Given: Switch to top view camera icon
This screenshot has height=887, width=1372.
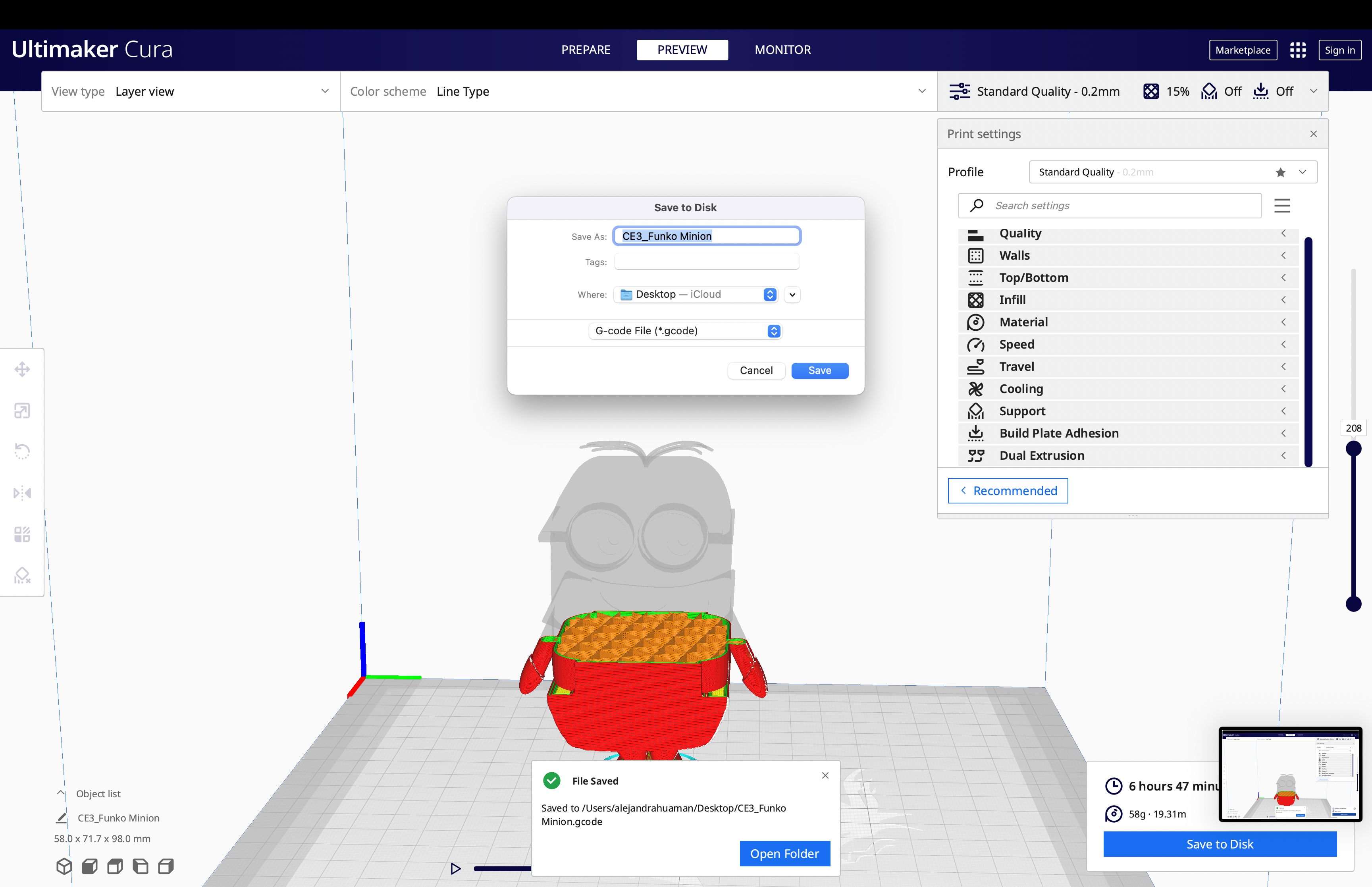Looking at the screenshot, I should [x=115, y=866].
